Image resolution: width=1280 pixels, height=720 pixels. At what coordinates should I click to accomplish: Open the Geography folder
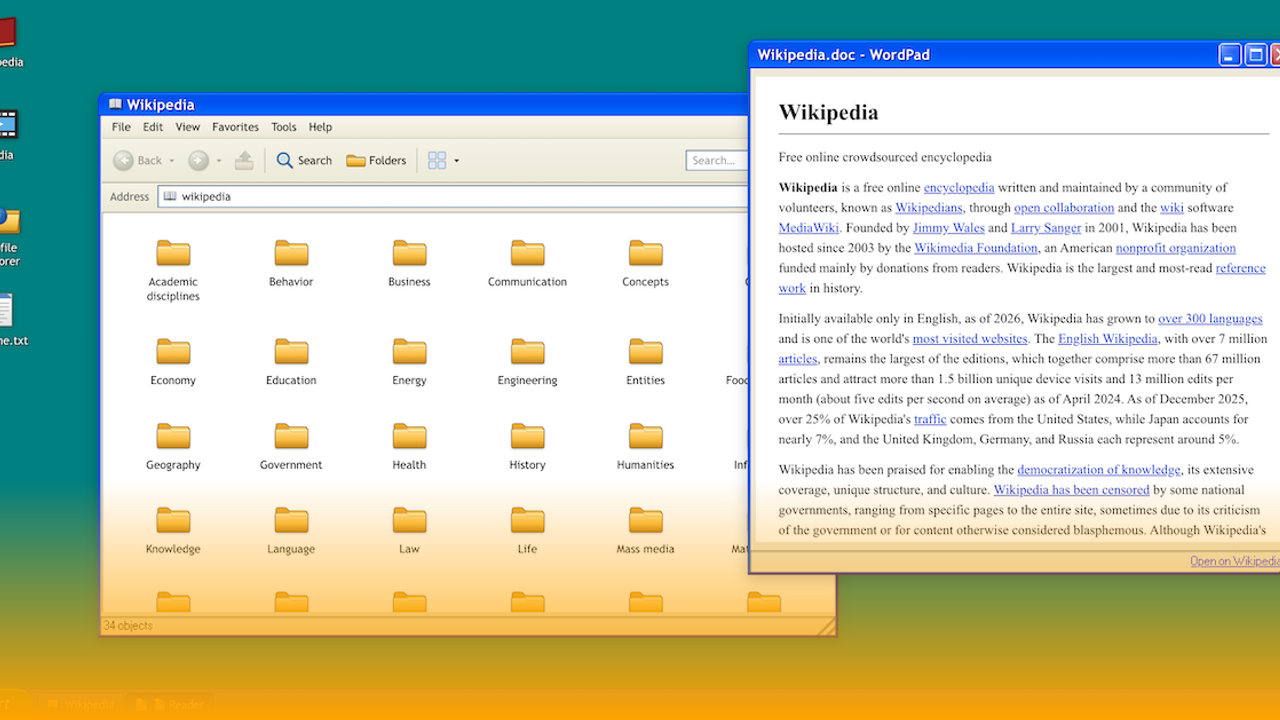click(x=173, y=446)
